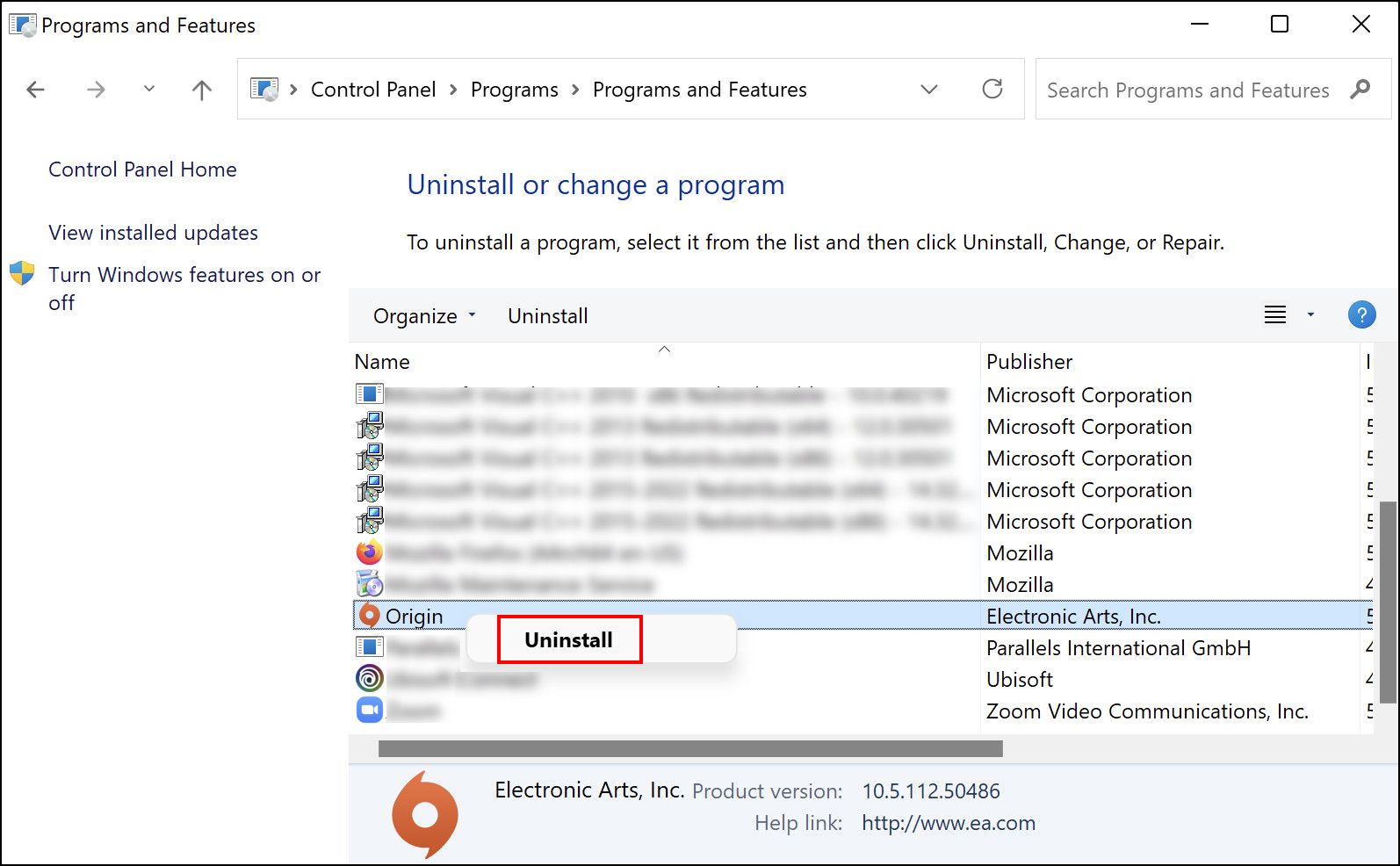Open the Programs breadcrumb
The image size is (1400, 866).
(x=515, y=90)
